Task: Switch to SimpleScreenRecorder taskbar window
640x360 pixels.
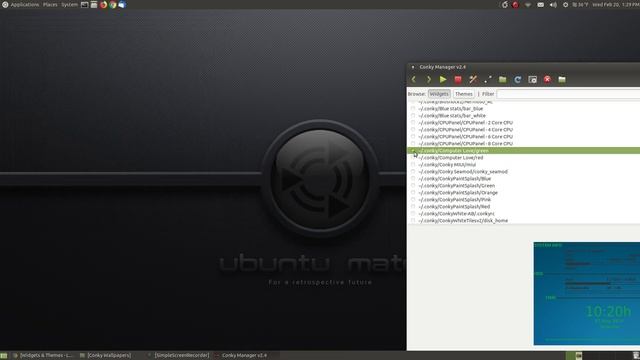Action: pyautogui.click(x=178, y=356)
